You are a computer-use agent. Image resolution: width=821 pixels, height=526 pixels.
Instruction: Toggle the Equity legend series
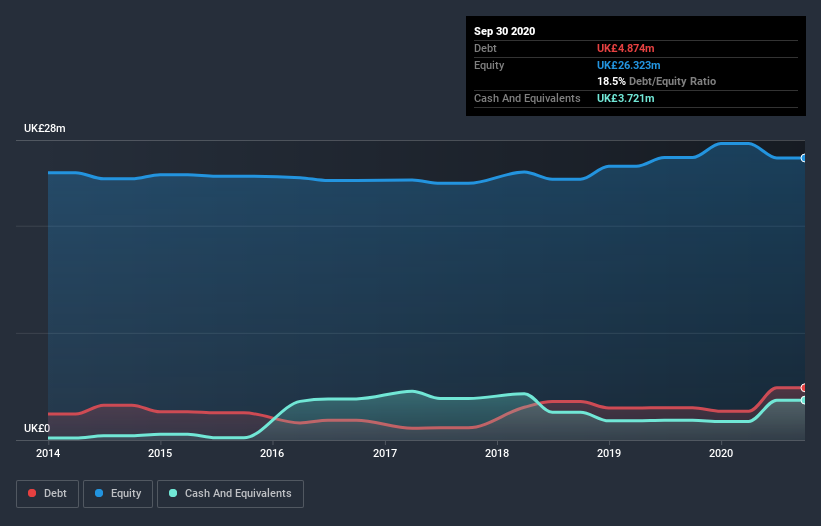point(118,494)
